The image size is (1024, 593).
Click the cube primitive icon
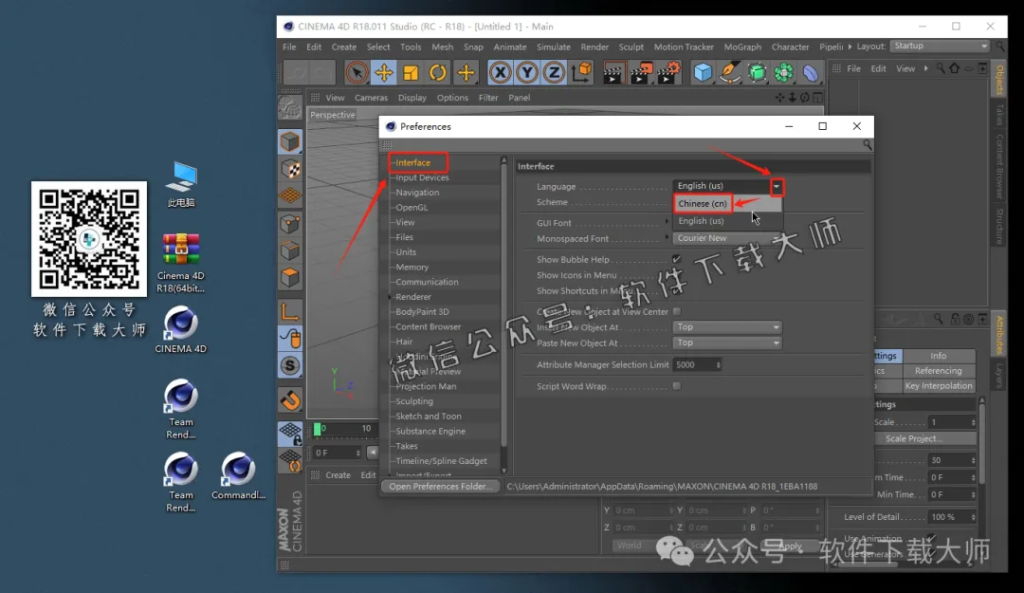tap(703, 72)
